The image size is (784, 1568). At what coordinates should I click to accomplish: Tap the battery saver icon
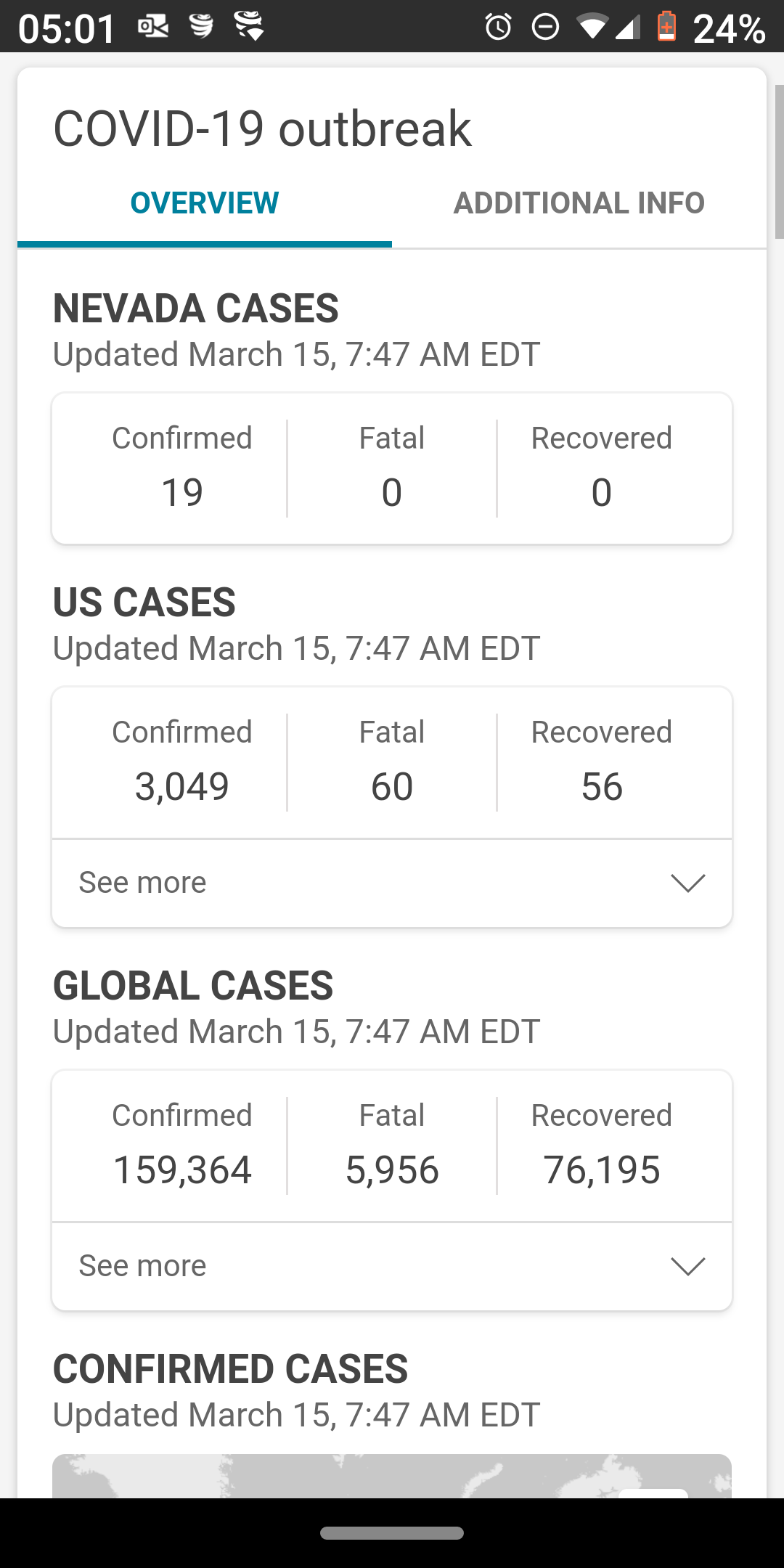tap(666, 27)
